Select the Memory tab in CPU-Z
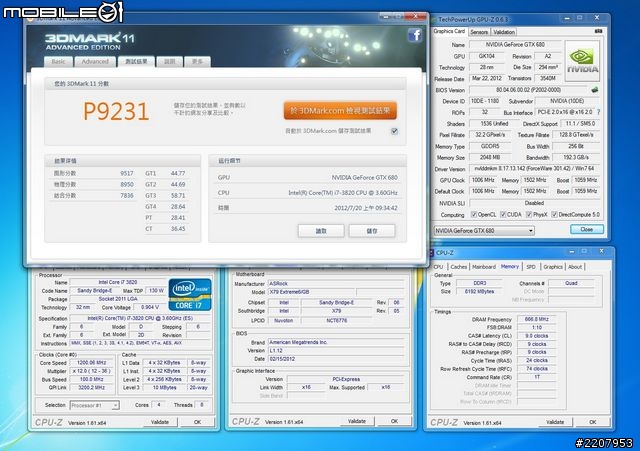Viewport: 640px width, 451px height. point(509,267)
